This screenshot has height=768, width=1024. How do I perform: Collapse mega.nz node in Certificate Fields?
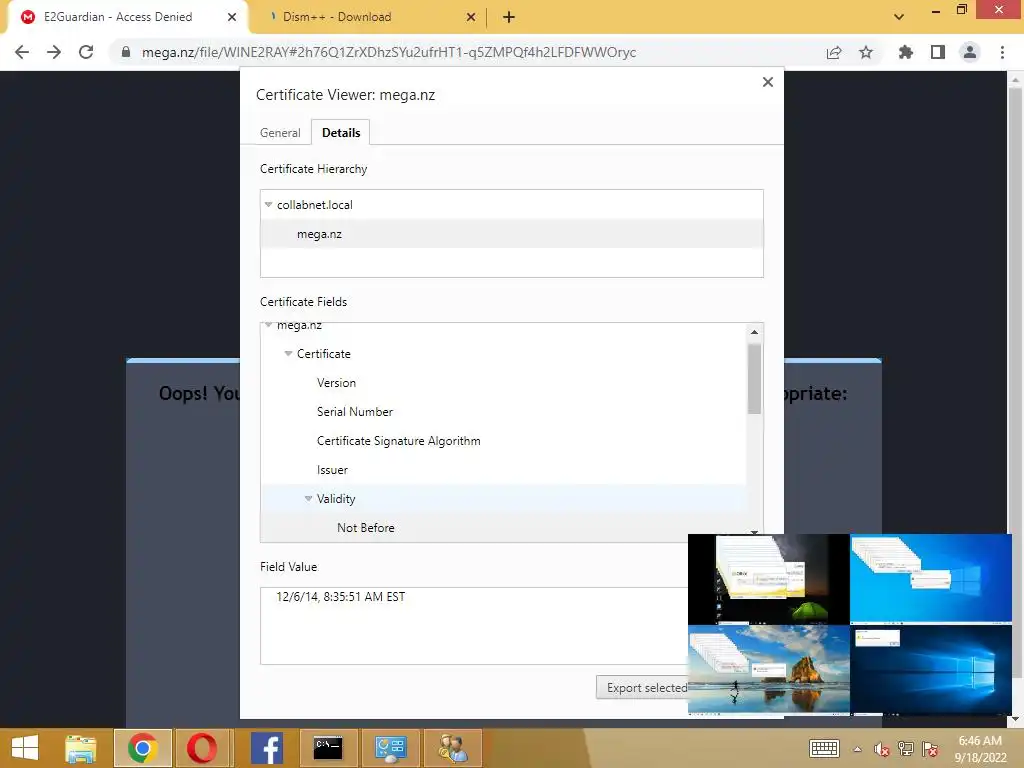point(268,325)
